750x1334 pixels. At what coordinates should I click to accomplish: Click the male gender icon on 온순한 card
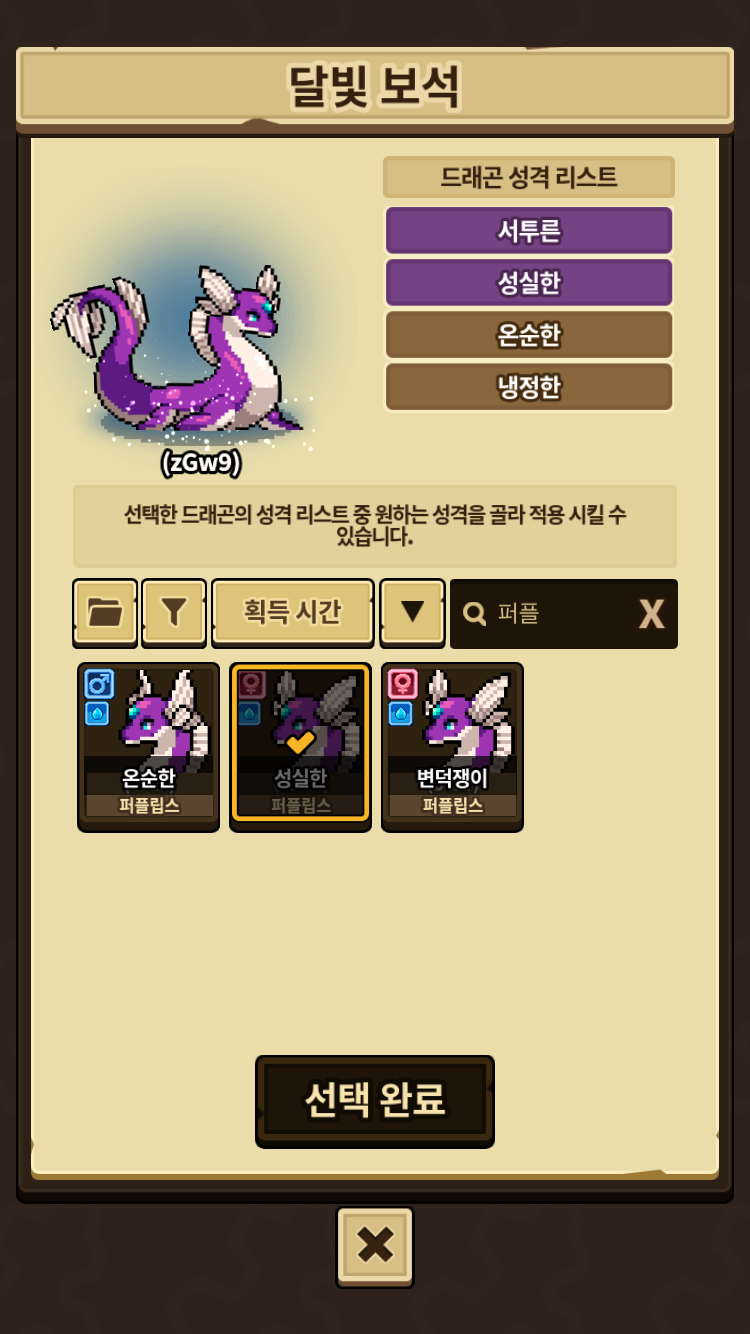(99, 684)
